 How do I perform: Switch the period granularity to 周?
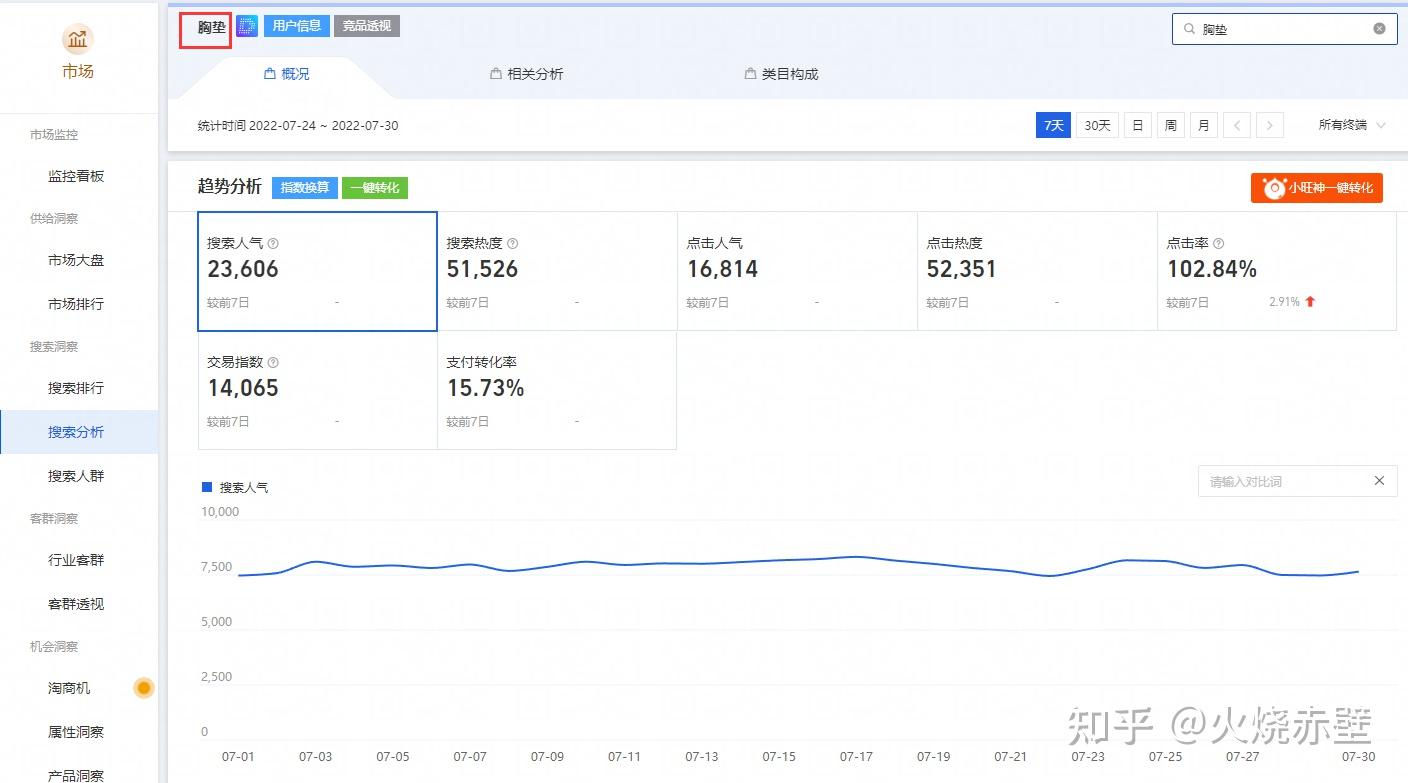tap(1170, 125)
